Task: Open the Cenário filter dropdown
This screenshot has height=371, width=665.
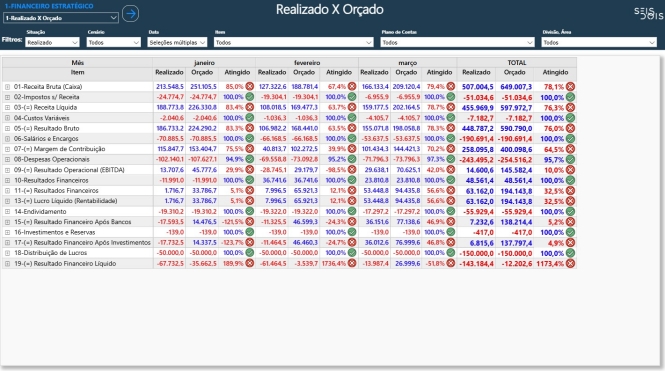Action: [x=113, y=42]
